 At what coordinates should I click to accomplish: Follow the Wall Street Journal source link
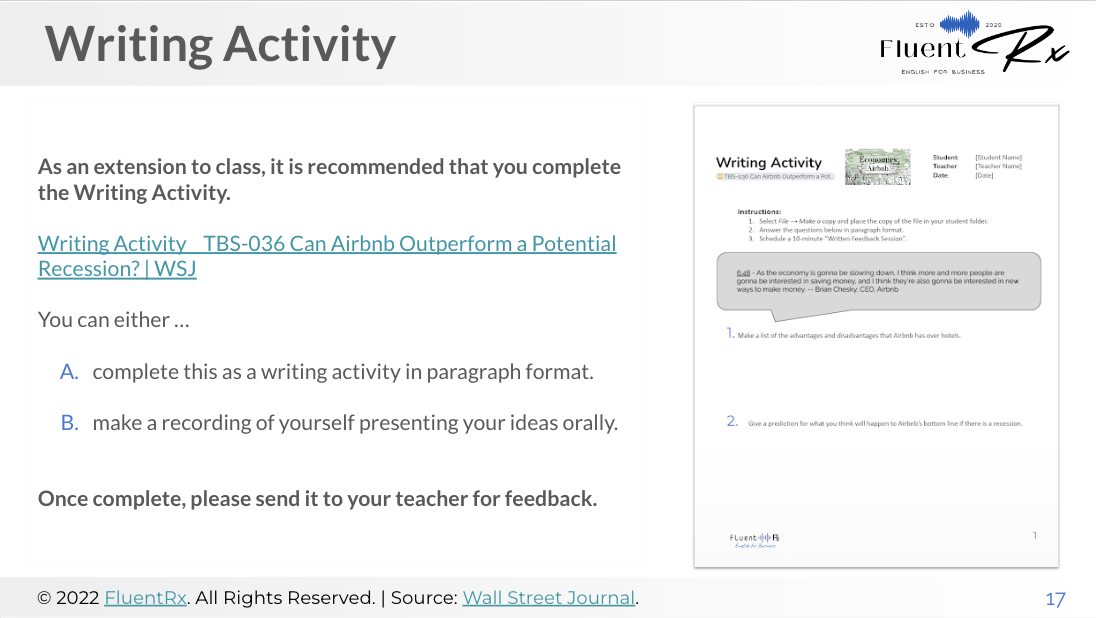pos(549,598)
